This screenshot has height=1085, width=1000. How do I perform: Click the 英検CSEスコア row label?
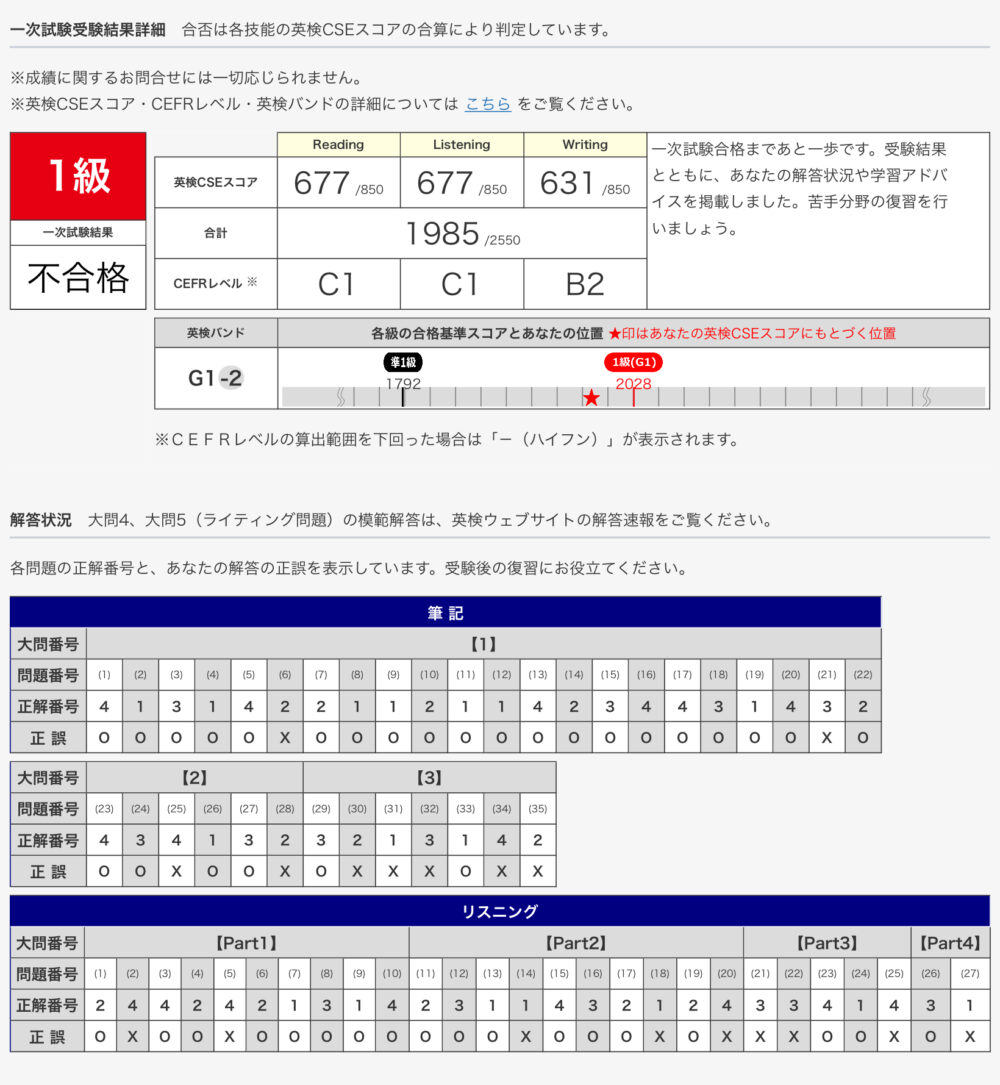coord(215,183)
